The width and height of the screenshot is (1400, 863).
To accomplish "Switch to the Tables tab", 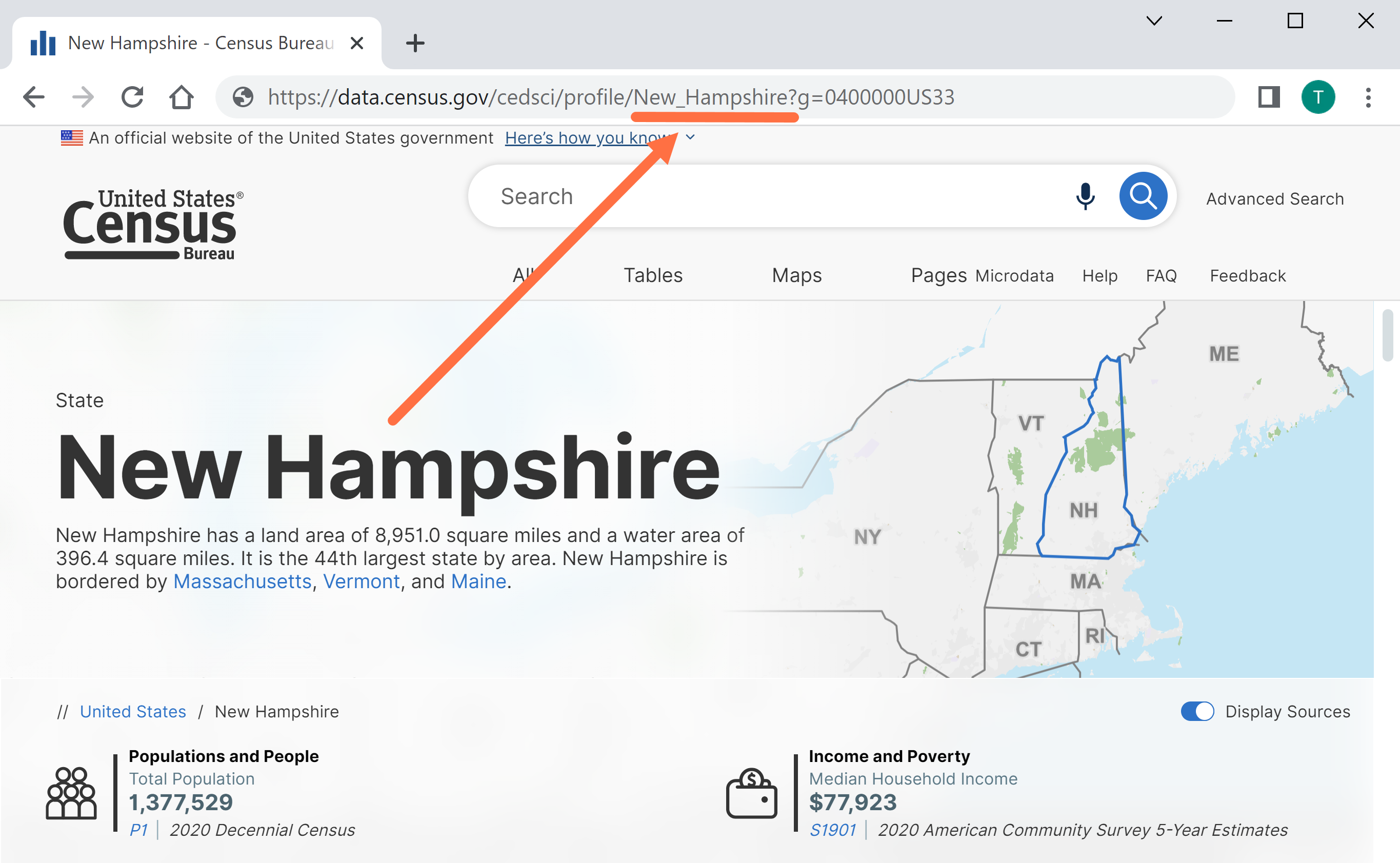I will click(652, 275).
